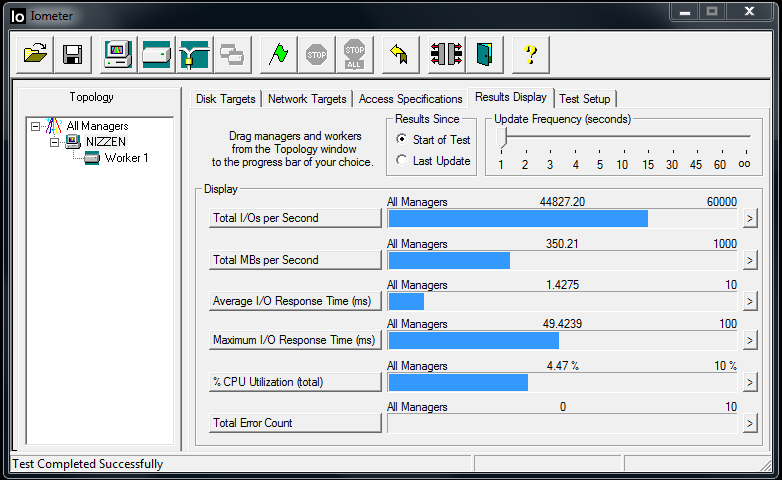This screenshot has width=782, height=480.
Task: Click the Total I/Os per Second button
Action: click(295, 218)
